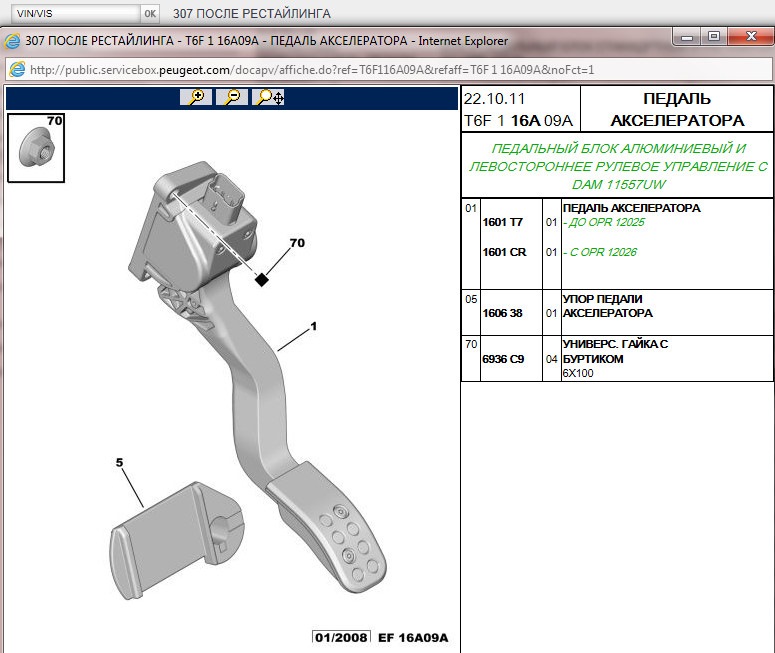Click callout number 5 near the pedal stop
This screenshot has height=653, width=775.
point(119,463)
